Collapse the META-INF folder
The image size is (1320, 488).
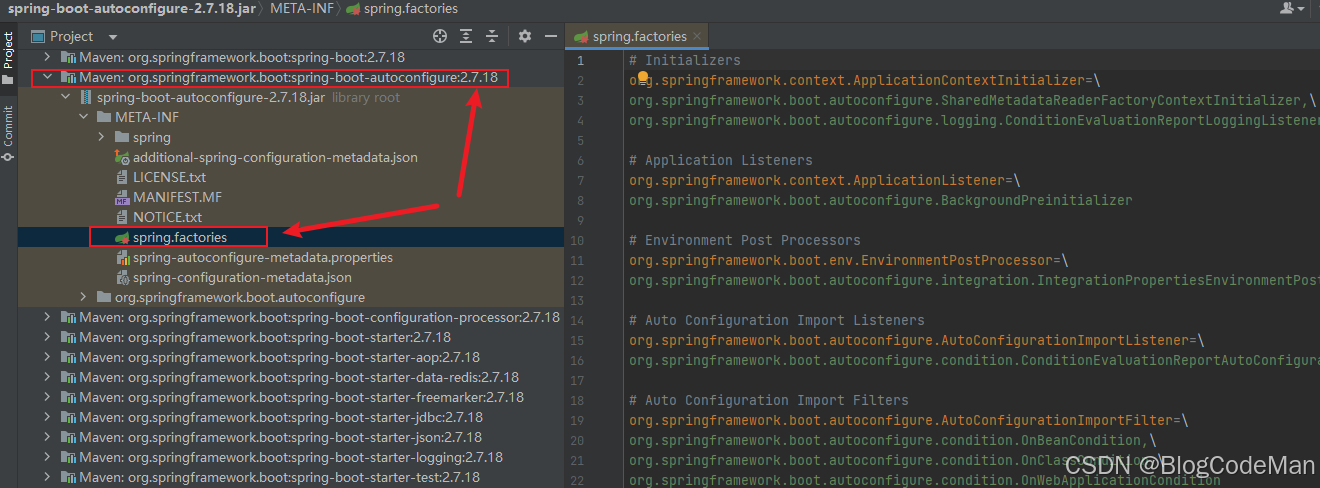[x=83, y=117]
